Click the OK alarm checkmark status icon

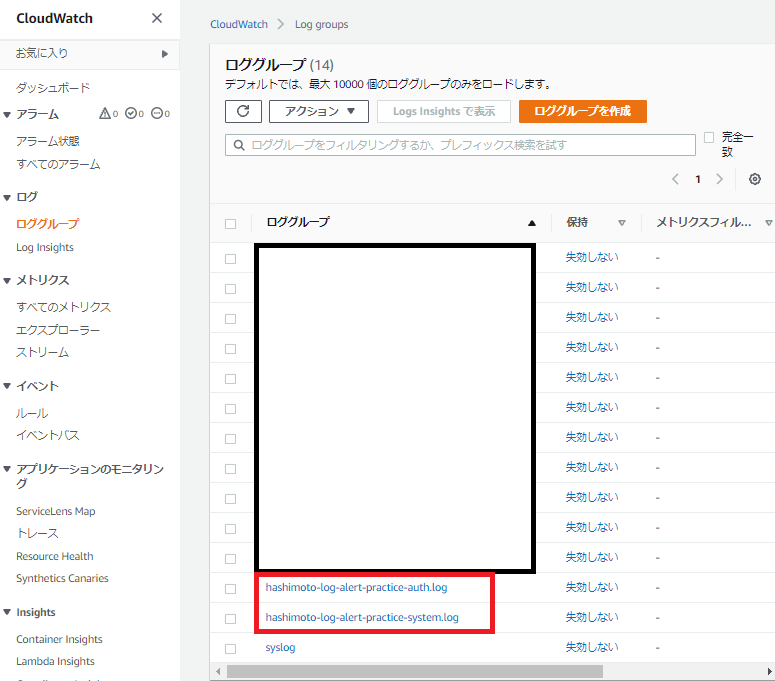(131, 114)
